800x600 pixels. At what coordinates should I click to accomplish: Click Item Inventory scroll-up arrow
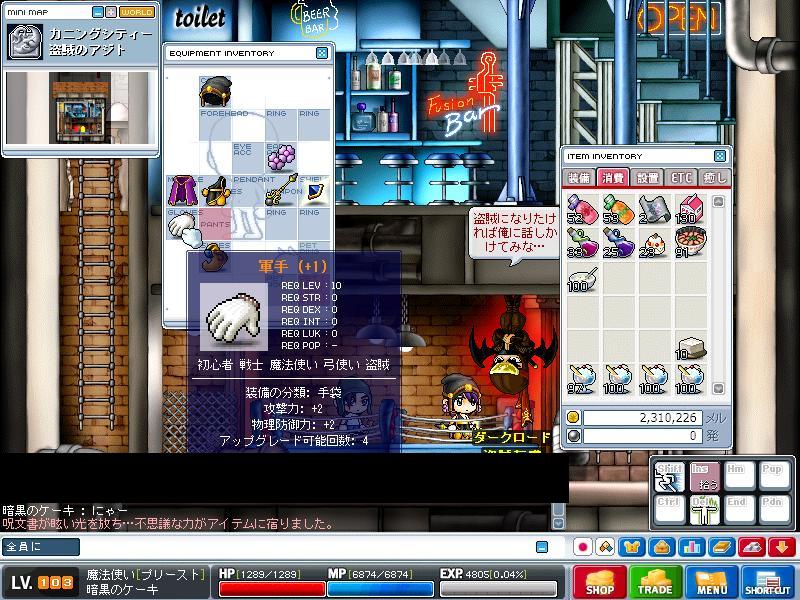[x=718, y=202]
